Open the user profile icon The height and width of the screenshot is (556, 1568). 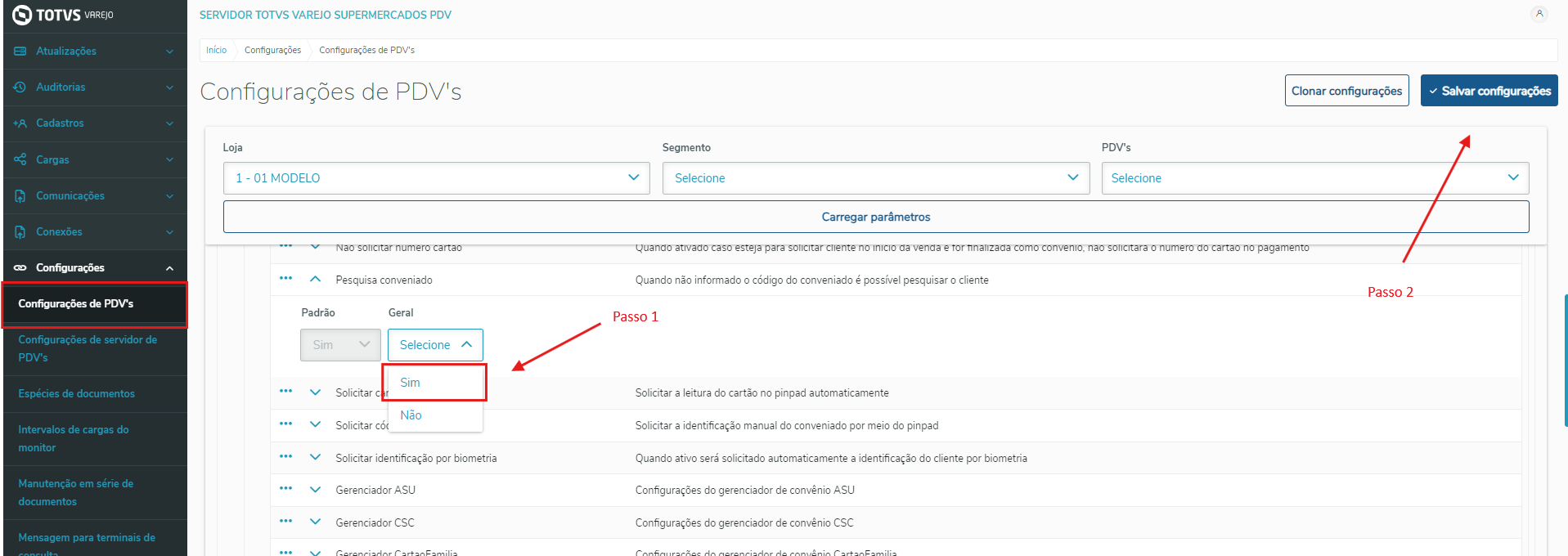click(1539, 14)
